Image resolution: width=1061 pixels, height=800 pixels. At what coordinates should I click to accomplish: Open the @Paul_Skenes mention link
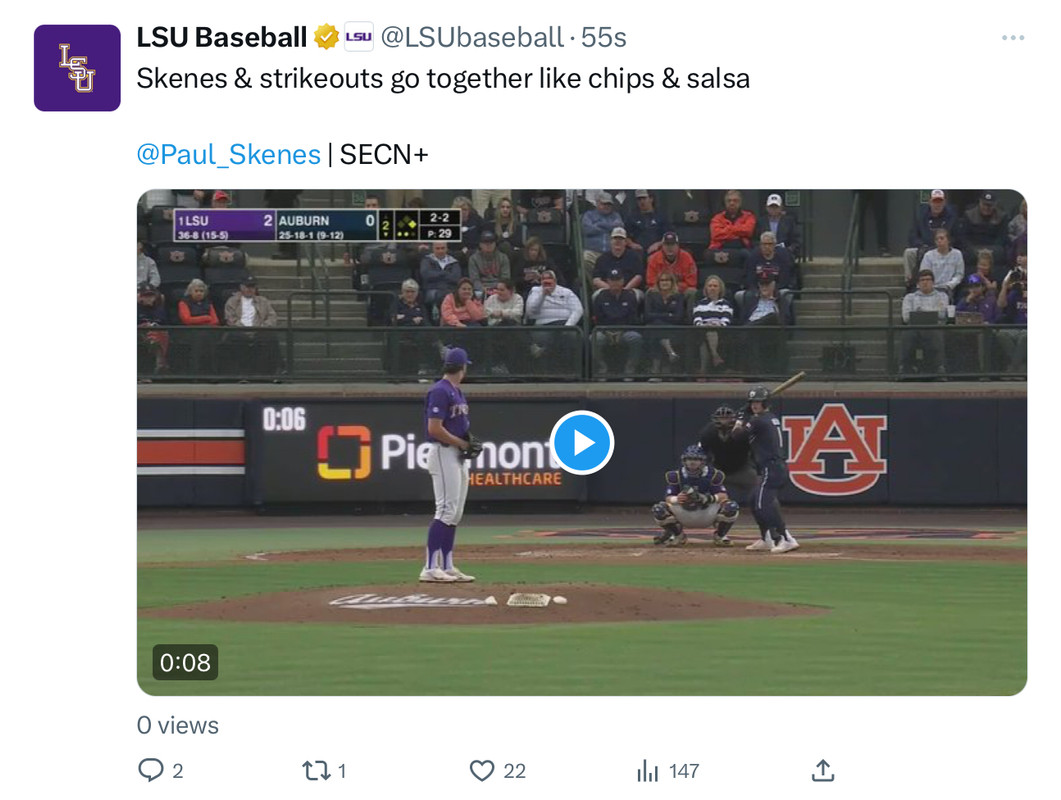228,154
